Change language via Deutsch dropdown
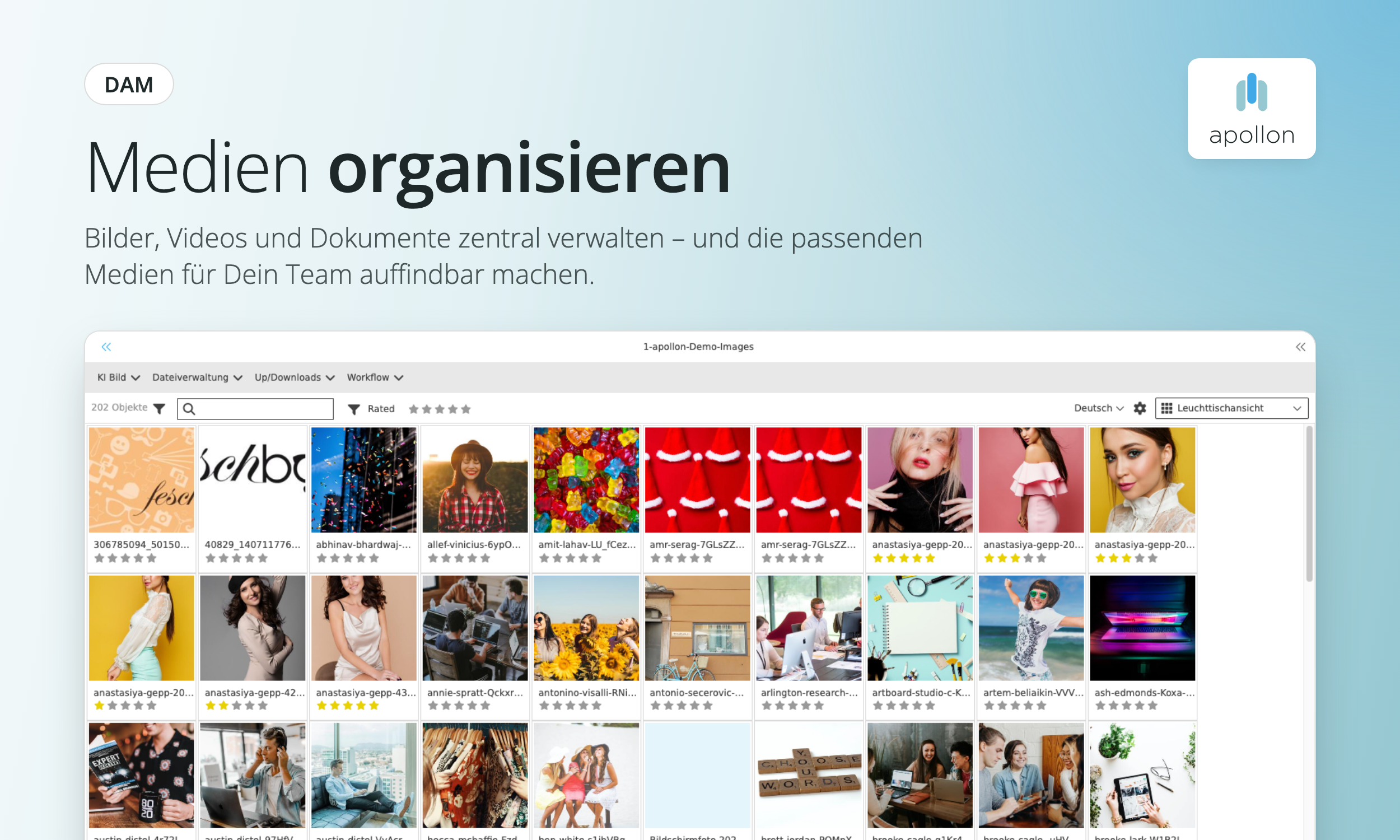1400x840 pixels. click(x=1098, y=408)
